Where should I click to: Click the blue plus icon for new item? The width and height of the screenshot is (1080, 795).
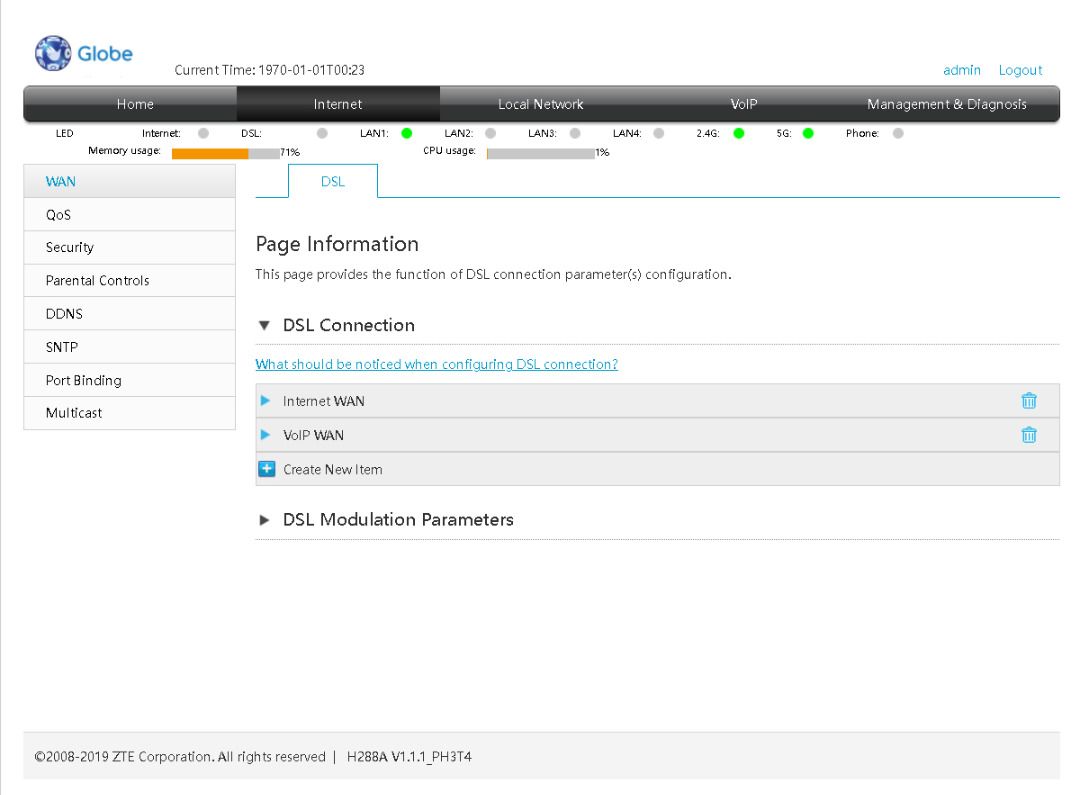tap(267, 469)
